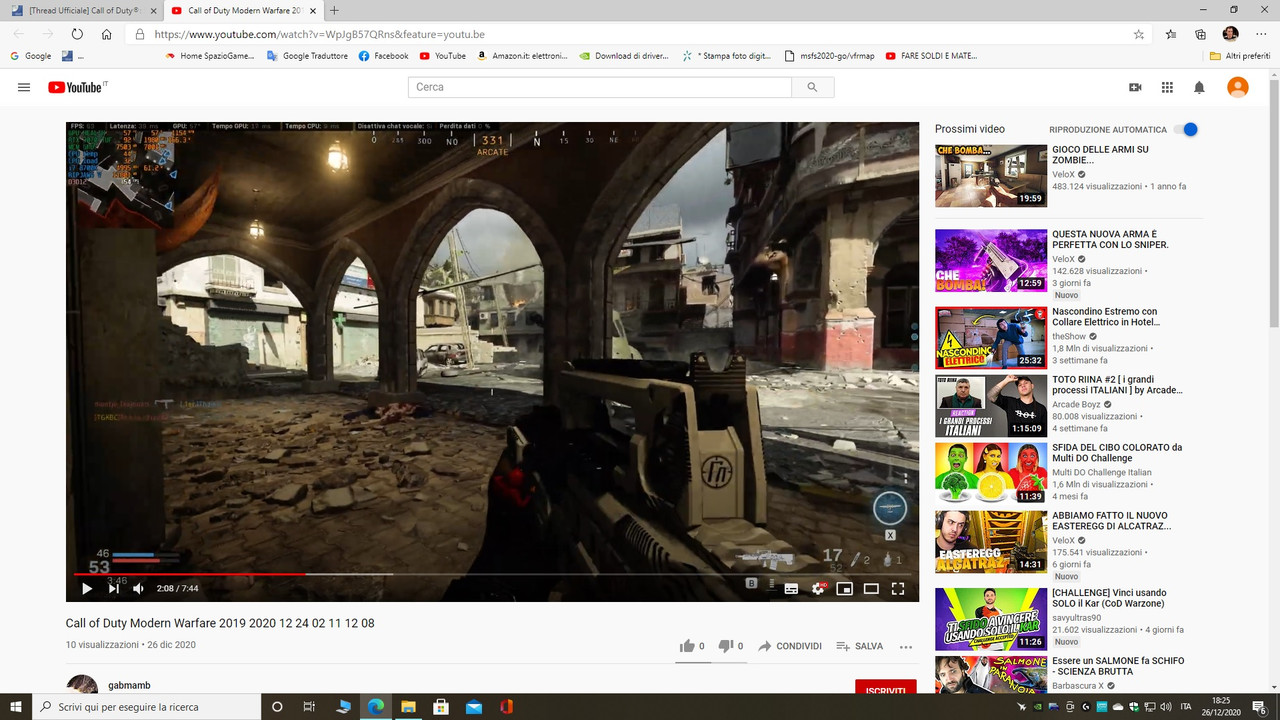Open more actions three-dot menu
This screenshot has width=1280, height=720.
[x=906, y=647]
